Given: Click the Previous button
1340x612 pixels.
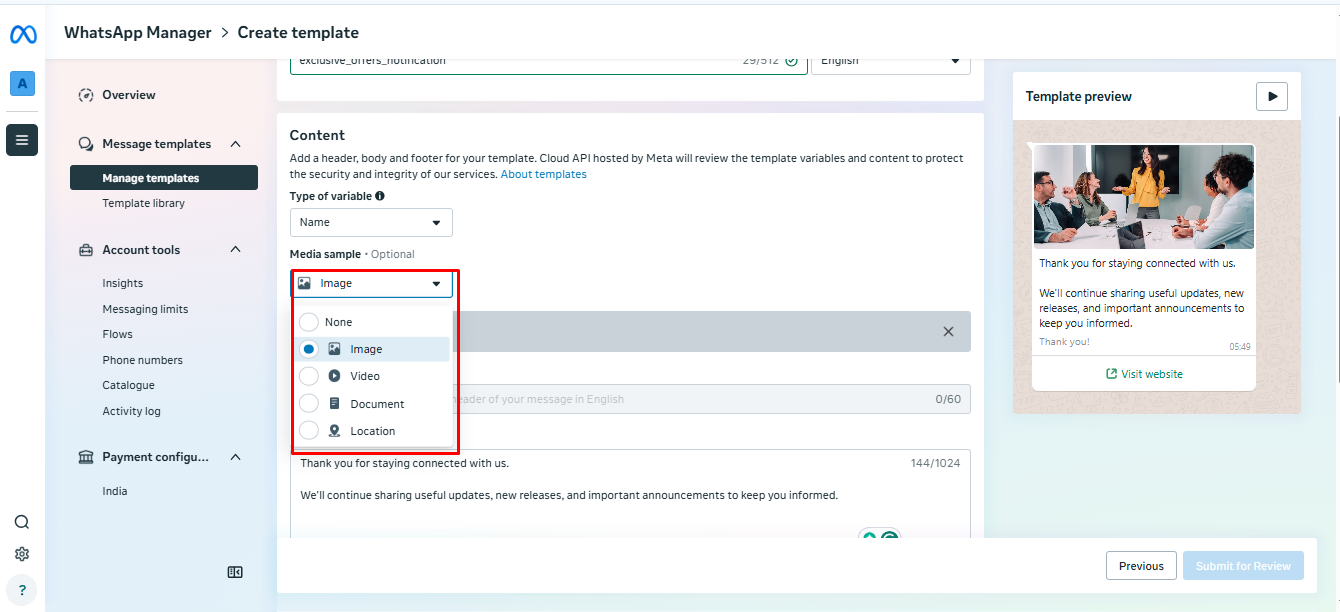Looking at the screenshot, I should [1141, 566].
